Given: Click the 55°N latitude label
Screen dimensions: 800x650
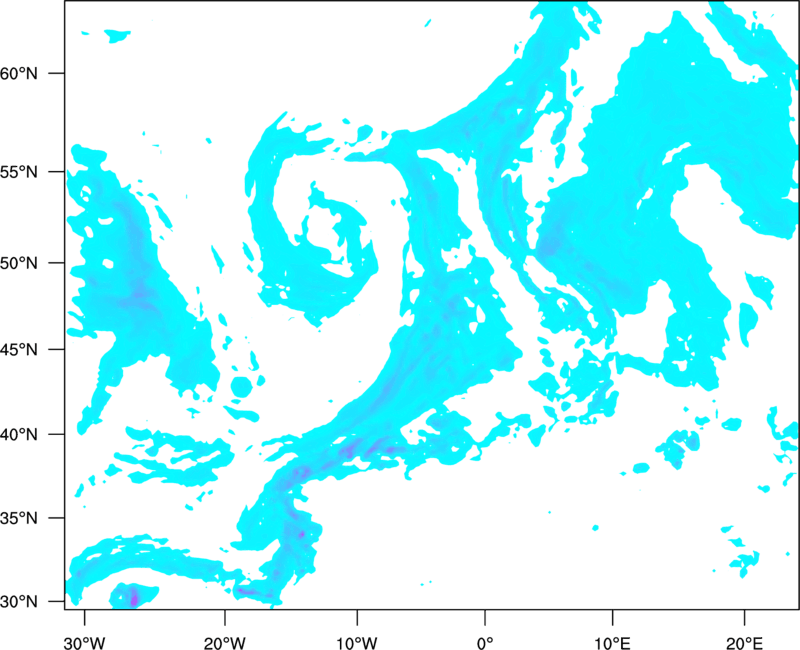Looking at the screenshot, I should tap(19, 172).
